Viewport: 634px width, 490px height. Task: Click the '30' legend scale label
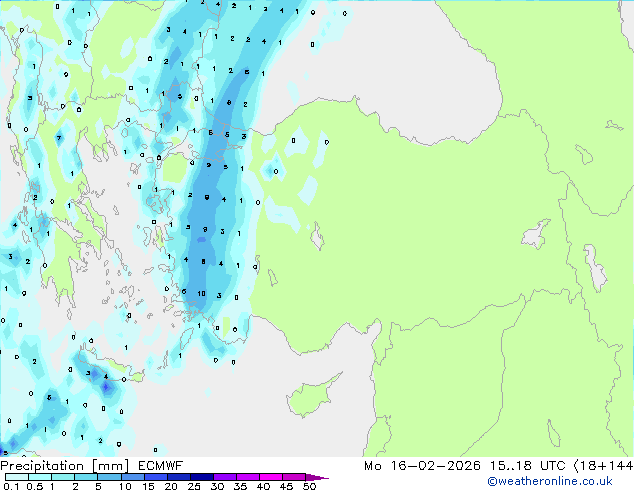217,486
